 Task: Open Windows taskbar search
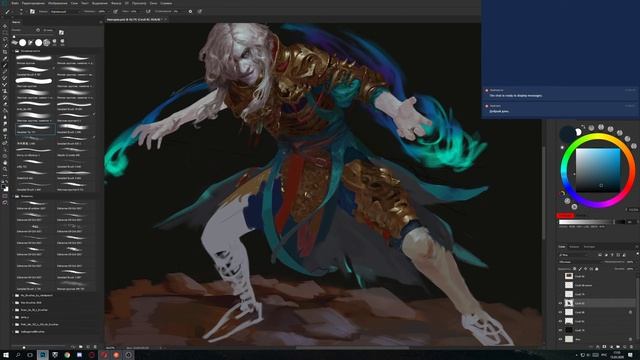[18, 355]
